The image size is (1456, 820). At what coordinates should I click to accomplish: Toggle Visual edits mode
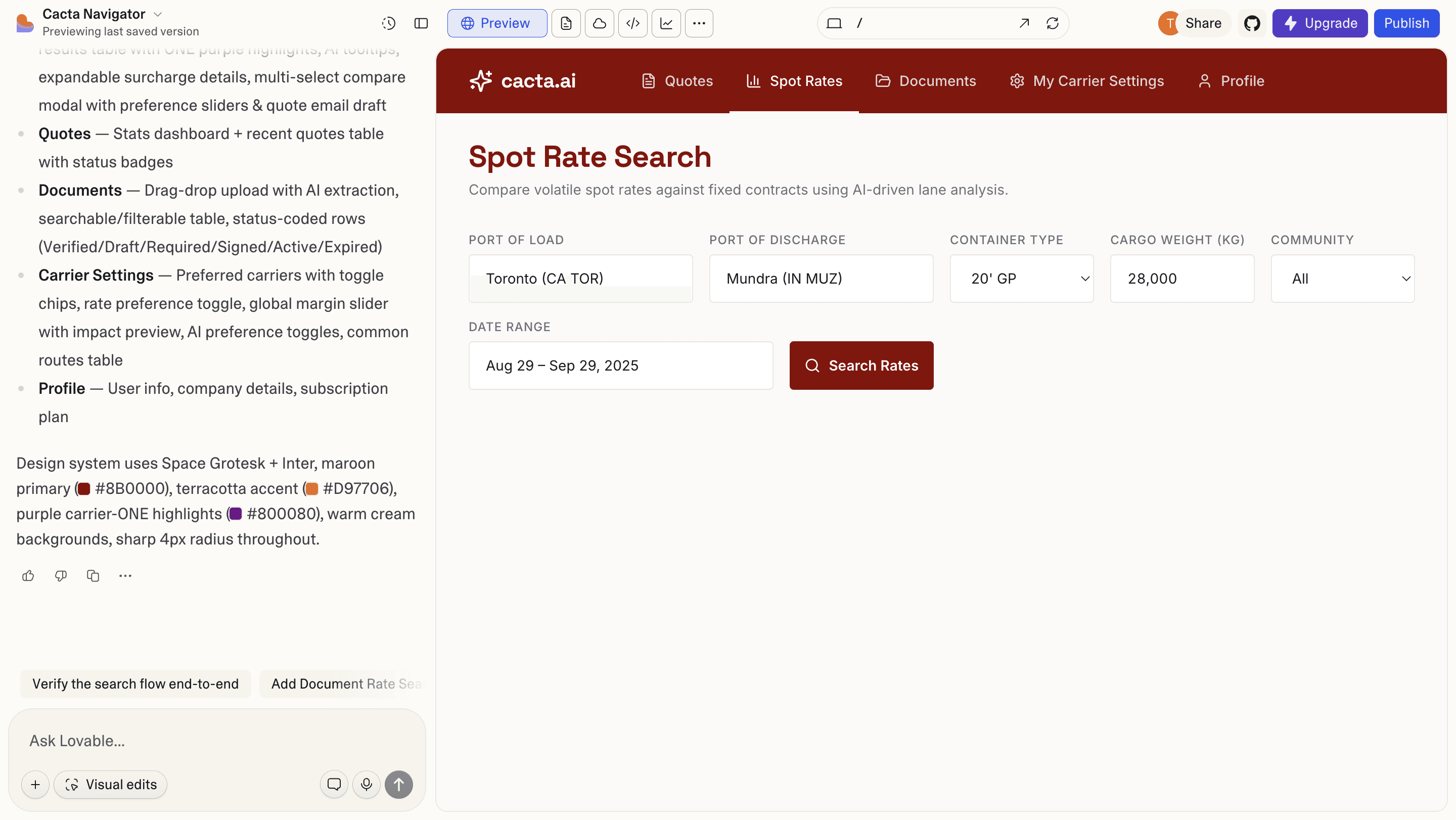point(111,785)
